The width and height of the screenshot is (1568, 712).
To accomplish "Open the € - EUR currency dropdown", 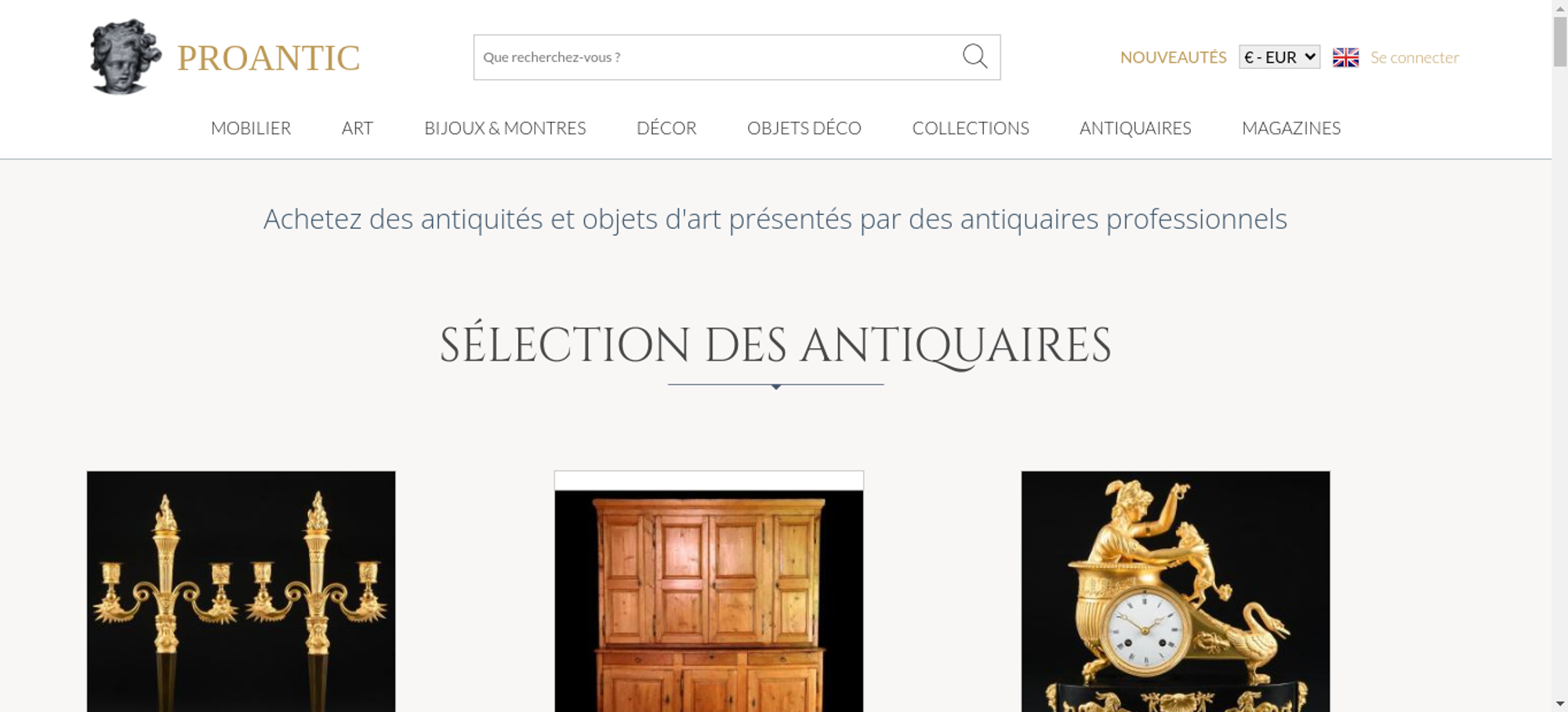I will point(1279,57).
